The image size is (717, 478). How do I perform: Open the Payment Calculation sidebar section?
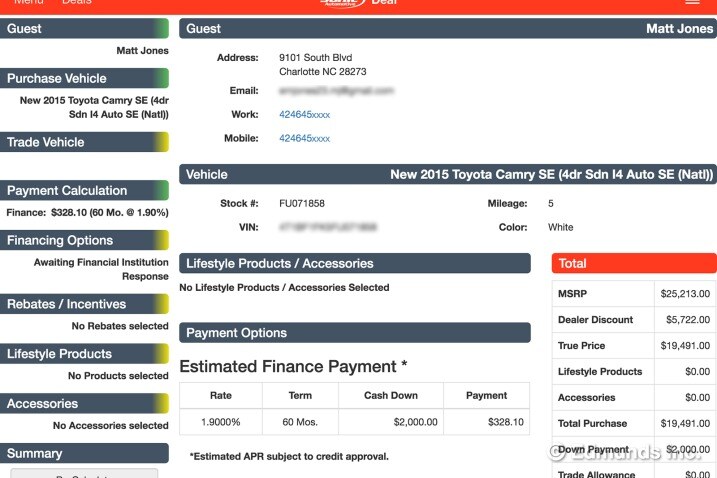point(84,190)
